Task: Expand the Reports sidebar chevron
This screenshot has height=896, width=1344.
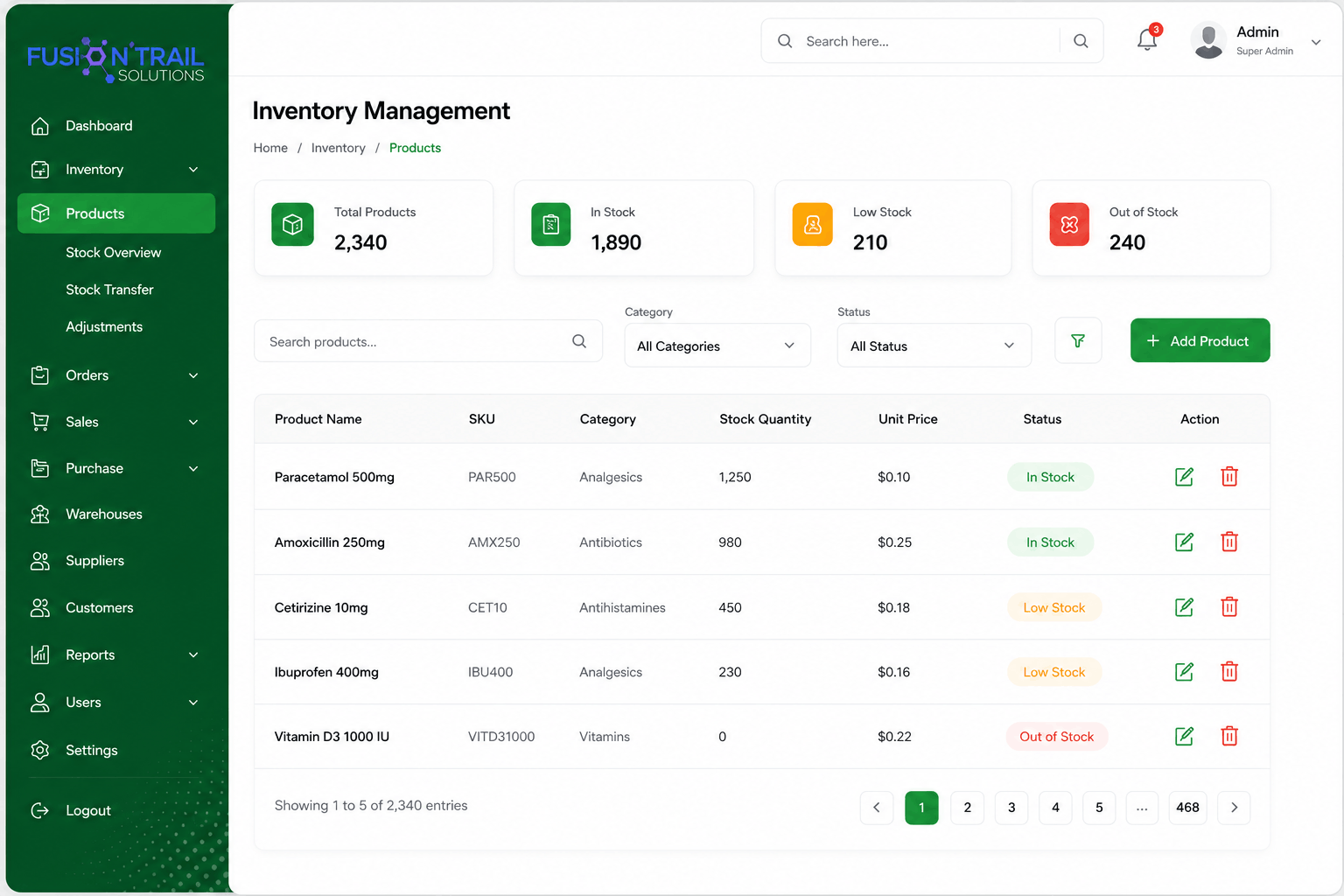Action: click(x=193, y=654)
